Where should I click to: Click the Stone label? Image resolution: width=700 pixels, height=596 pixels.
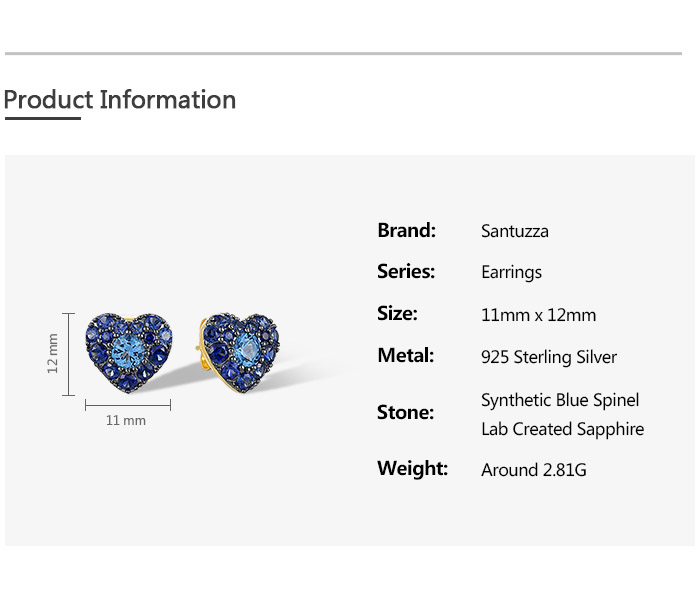405,412
